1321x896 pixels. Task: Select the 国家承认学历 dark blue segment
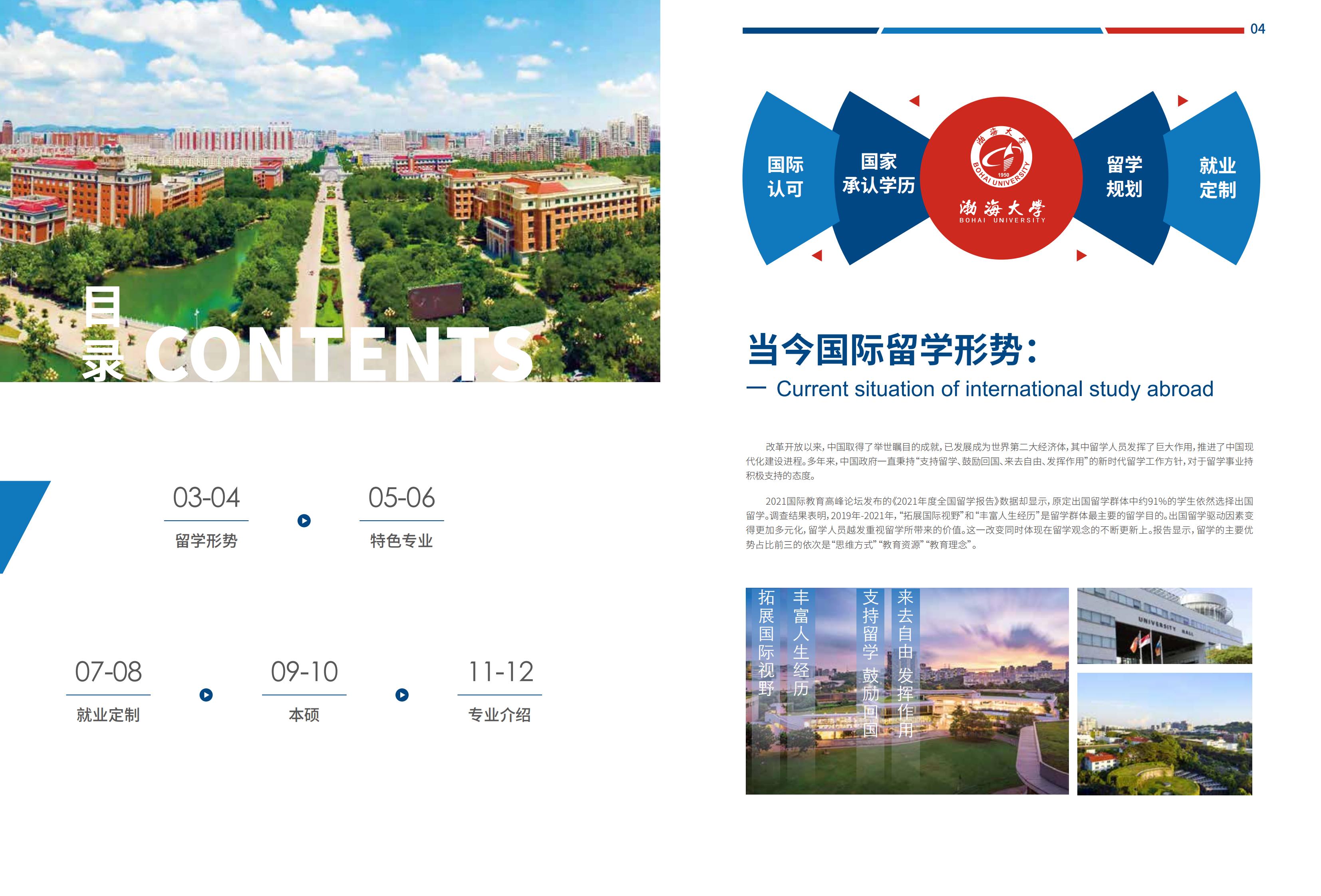(x=878, y=173)
